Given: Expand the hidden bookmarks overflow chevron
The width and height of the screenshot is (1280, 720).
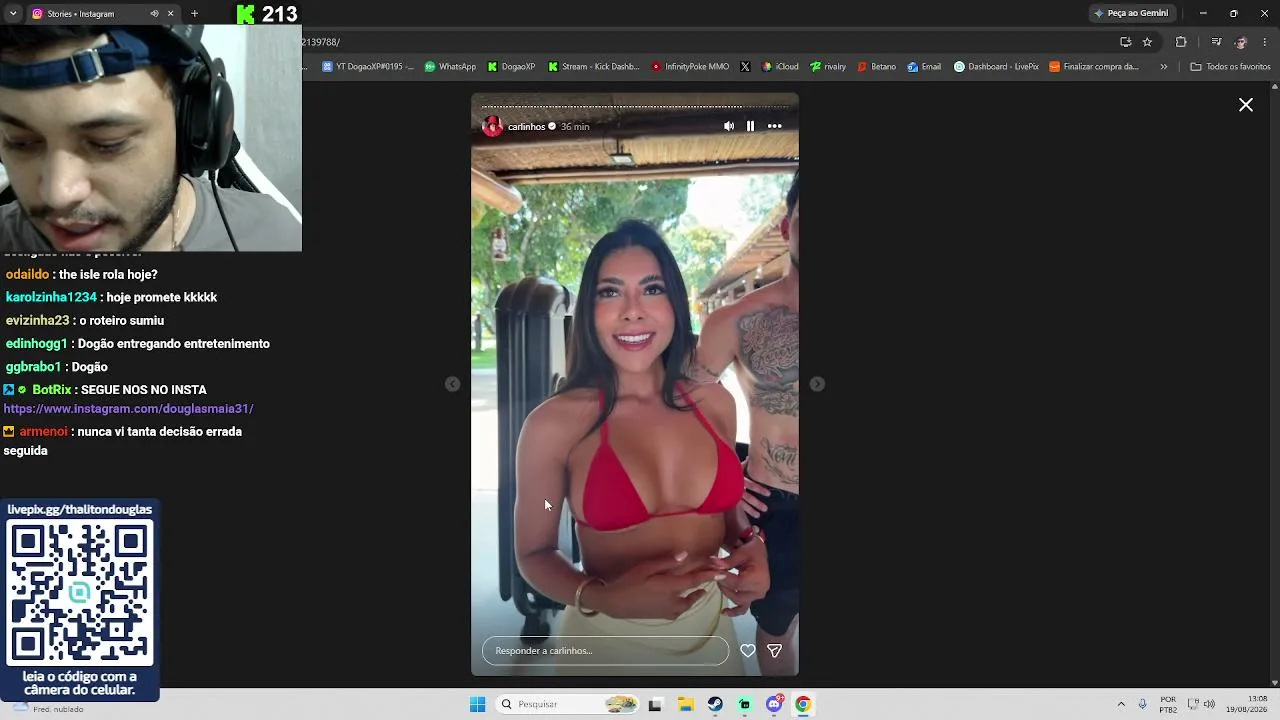Looking at the screenshot, I should click(x=1163, y=67).
